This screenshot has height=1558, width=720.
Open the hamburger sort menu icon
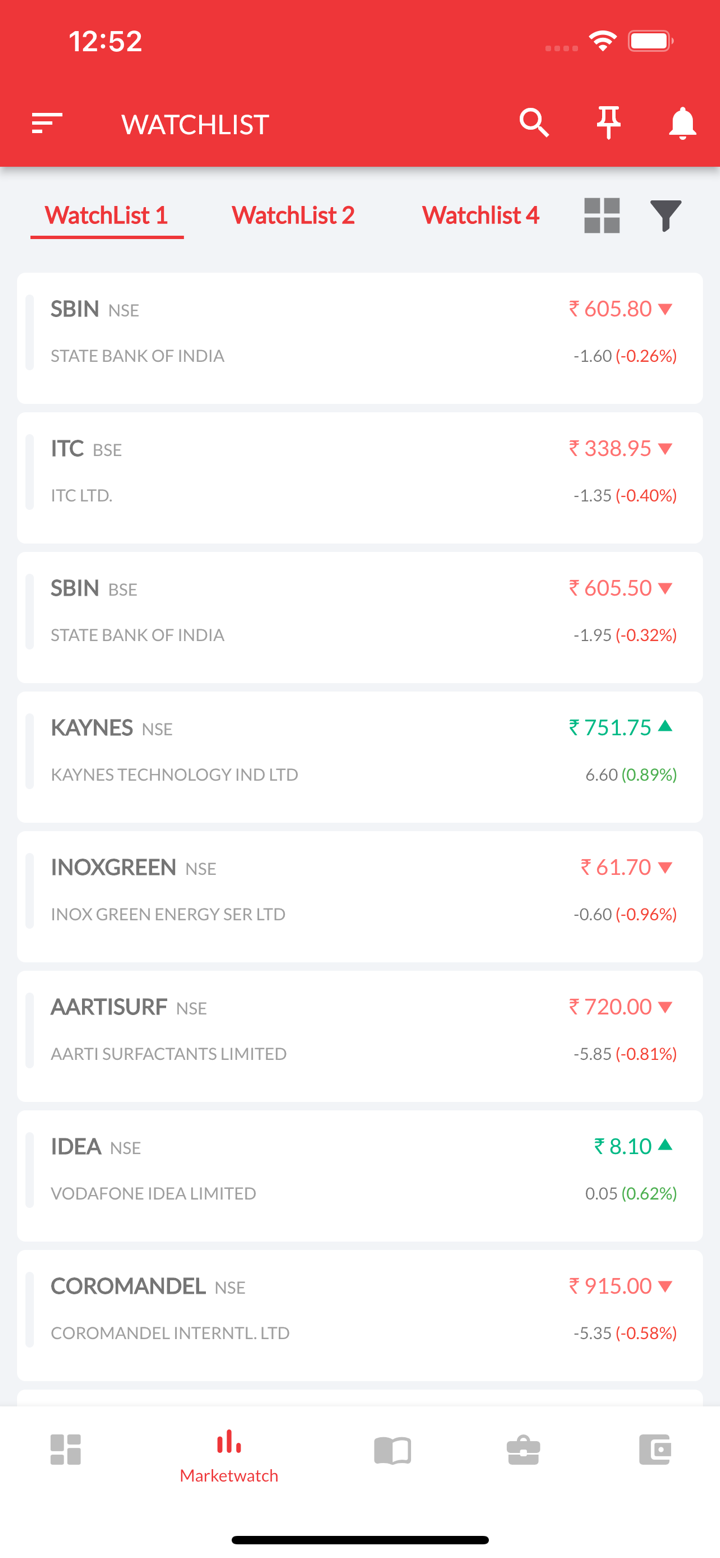[47, 123]
